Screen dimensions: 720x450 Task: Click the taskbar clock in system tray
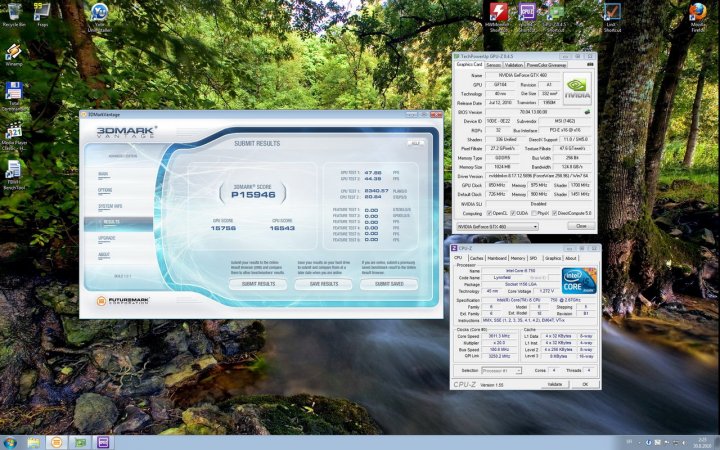pyautogui.click(x=703, y=443)
